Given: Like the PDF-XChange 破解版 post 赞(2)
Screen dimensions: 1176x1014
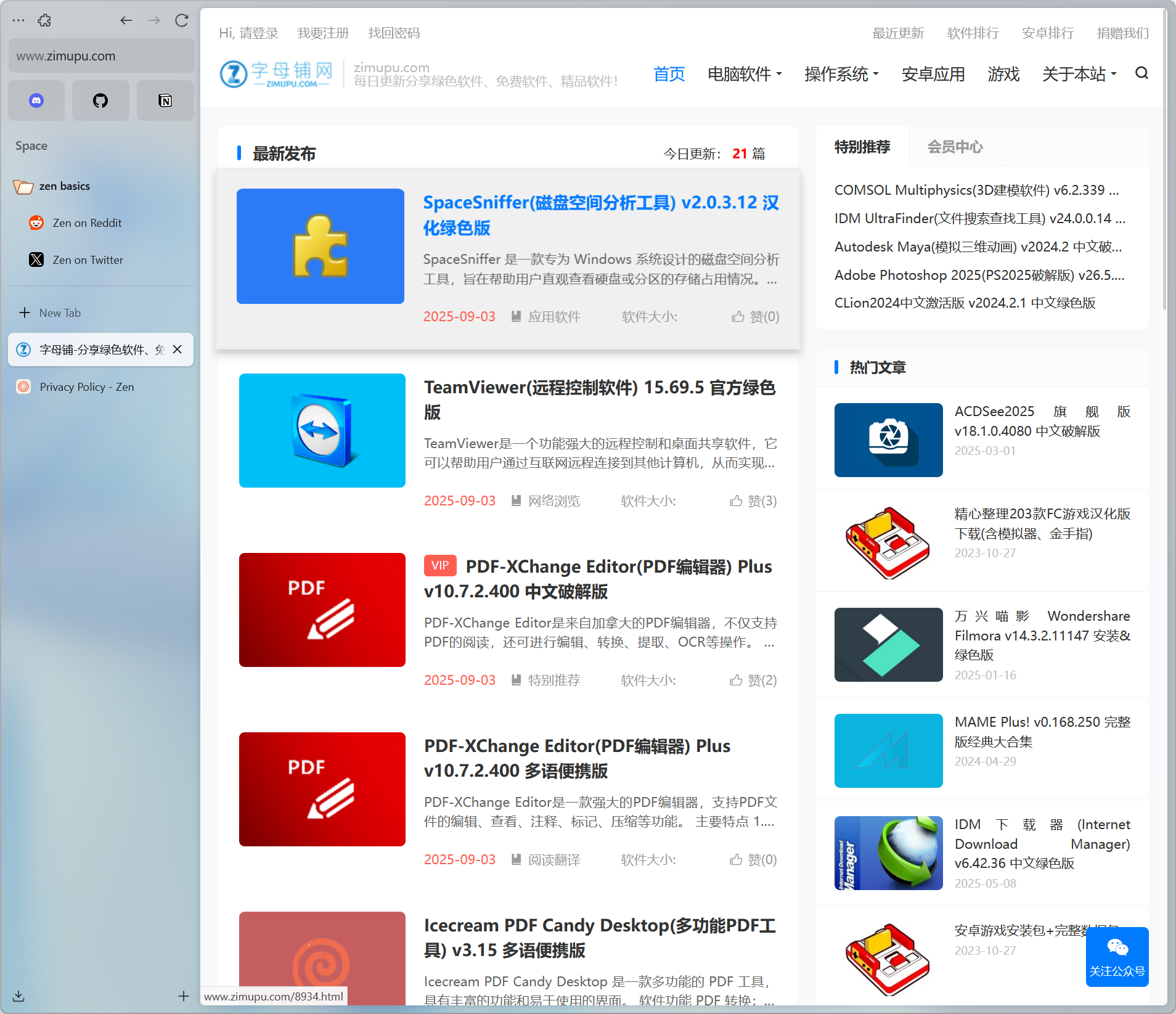Looking at the screenshot, I should pos(753,680).
